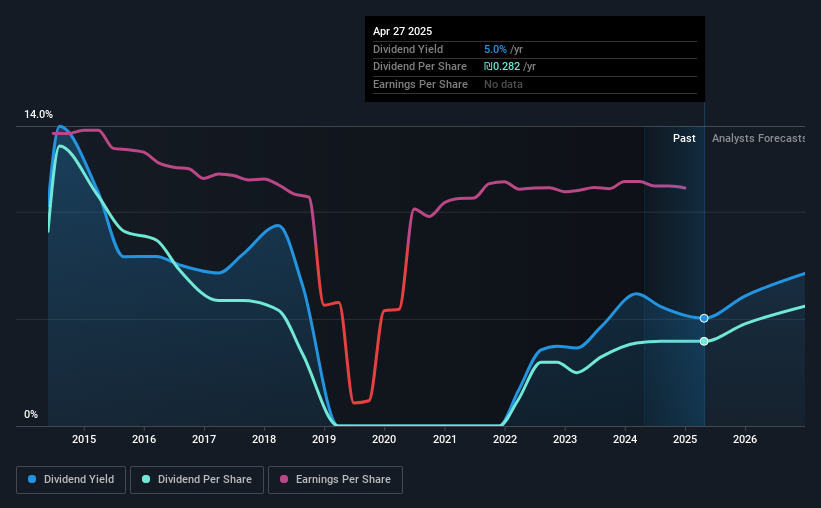Click the 2020 x-axis label
Viewport: 821px width, 508px height.
(x=384, y=439)
